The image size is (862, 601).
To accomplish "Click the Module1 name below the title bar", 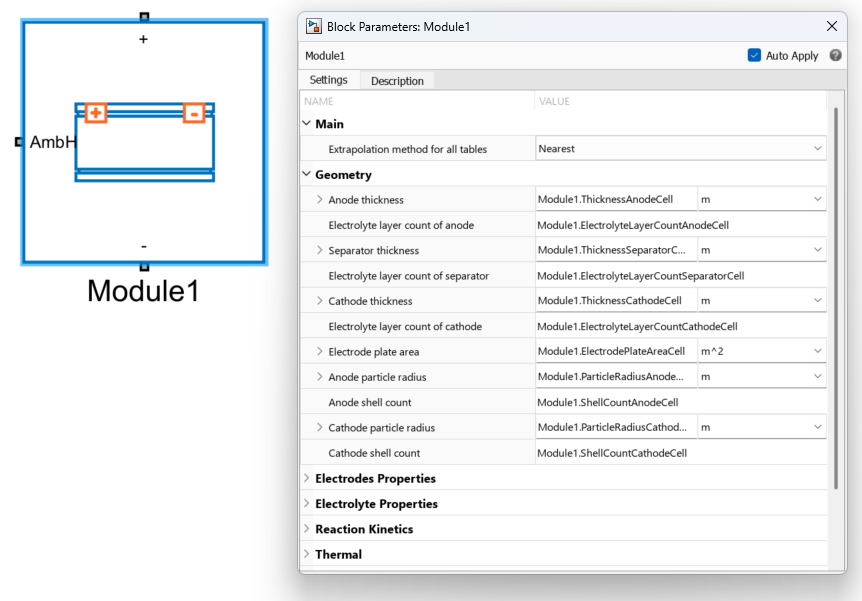I will coord(325,56).
